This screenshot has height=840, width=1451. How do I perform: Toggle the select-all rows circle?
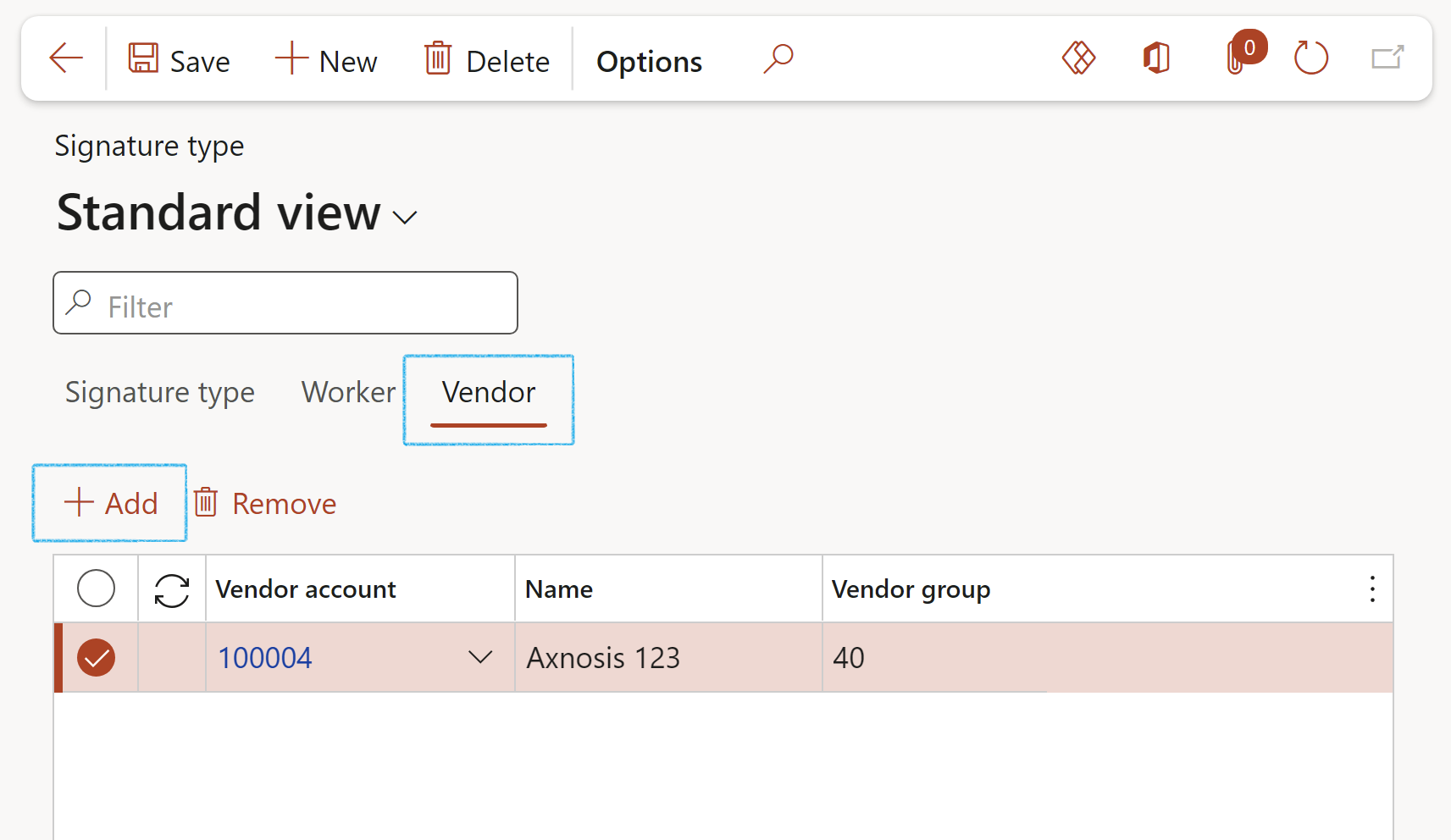(96, 589)
